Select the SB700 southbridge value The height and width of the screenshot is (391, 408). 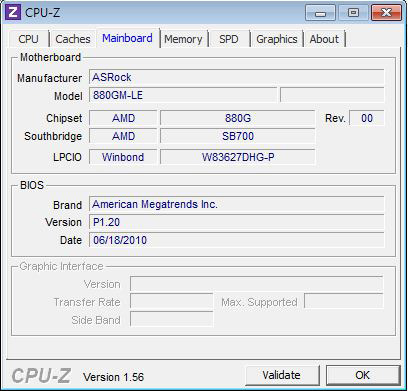click(237, 136)
